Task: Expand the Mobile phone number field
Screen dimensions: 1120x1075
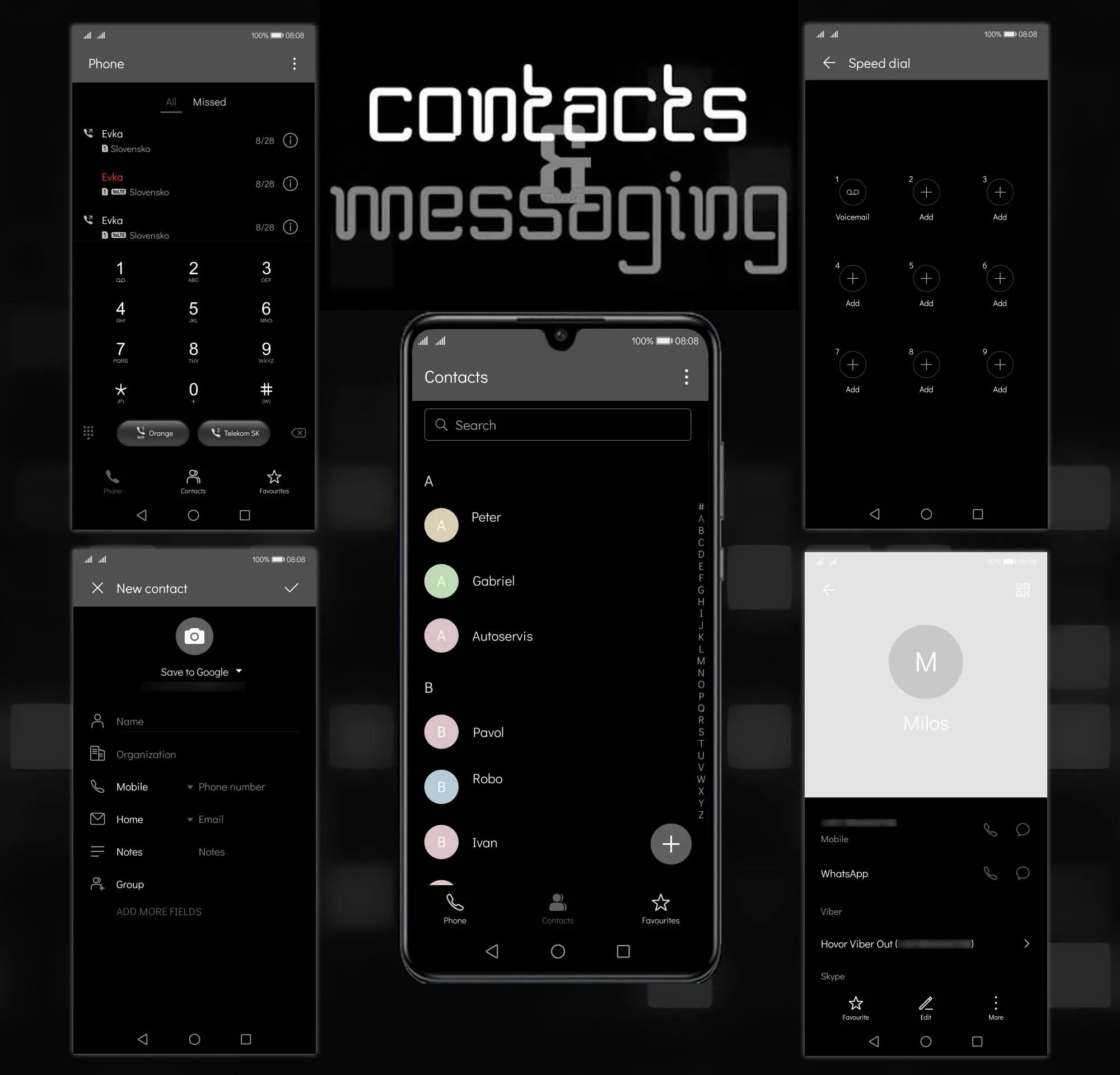Action: (x=187, y=786)
